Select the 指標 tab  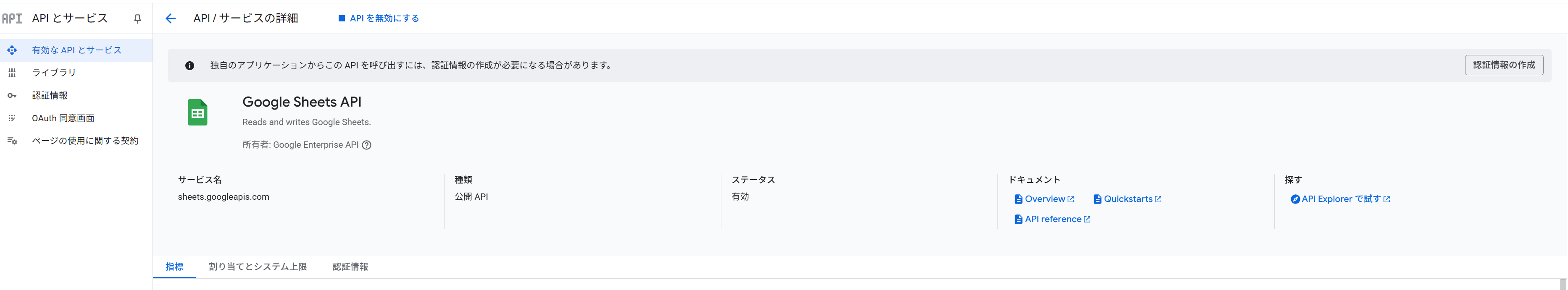174,267
